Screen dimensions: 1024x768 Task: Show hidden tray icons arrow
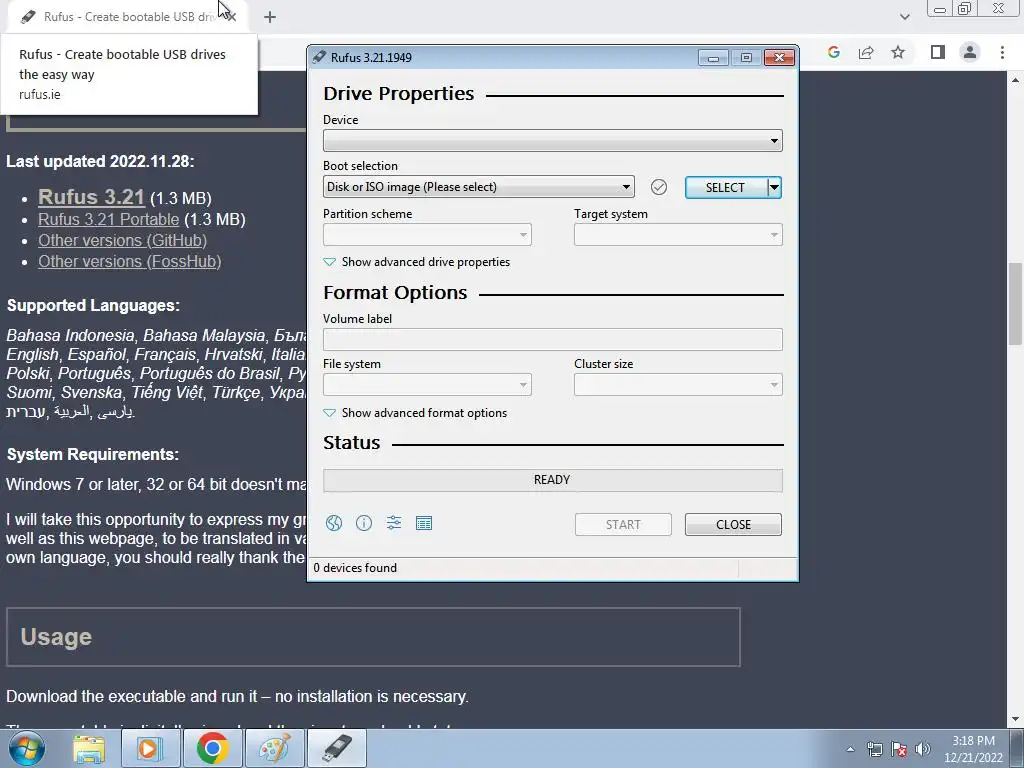coord(850,750)
